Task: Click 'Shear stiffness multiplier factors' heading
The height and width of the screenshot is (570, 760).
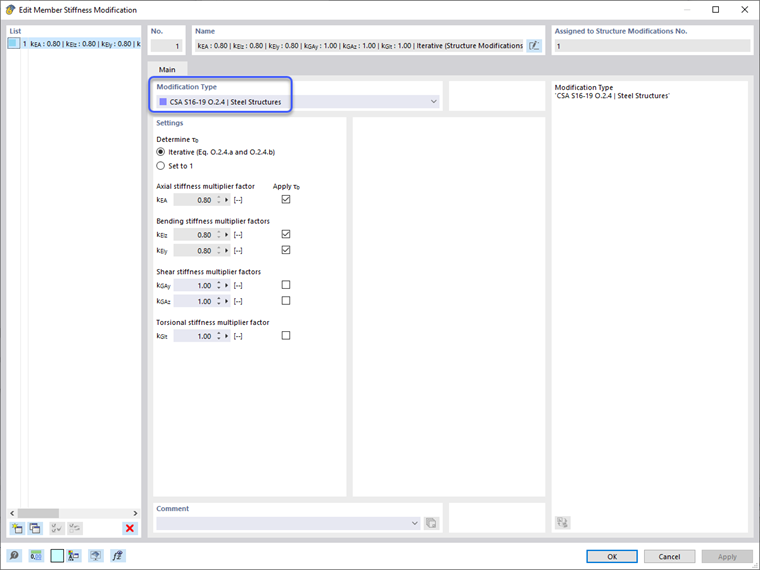Action: 208,271
